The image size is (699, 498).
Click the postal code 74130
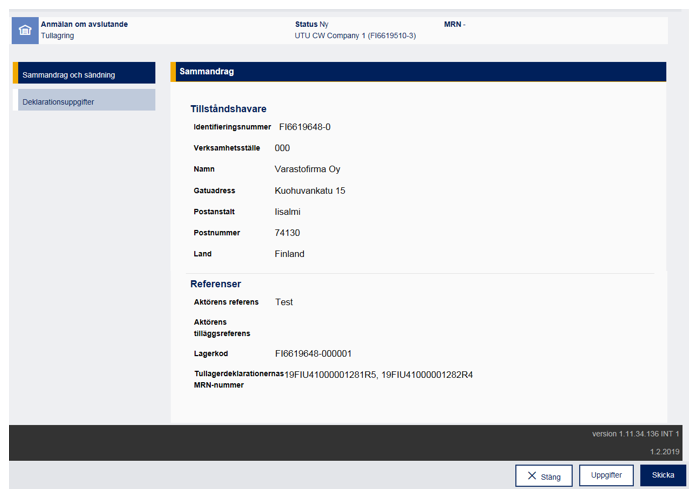287,233
